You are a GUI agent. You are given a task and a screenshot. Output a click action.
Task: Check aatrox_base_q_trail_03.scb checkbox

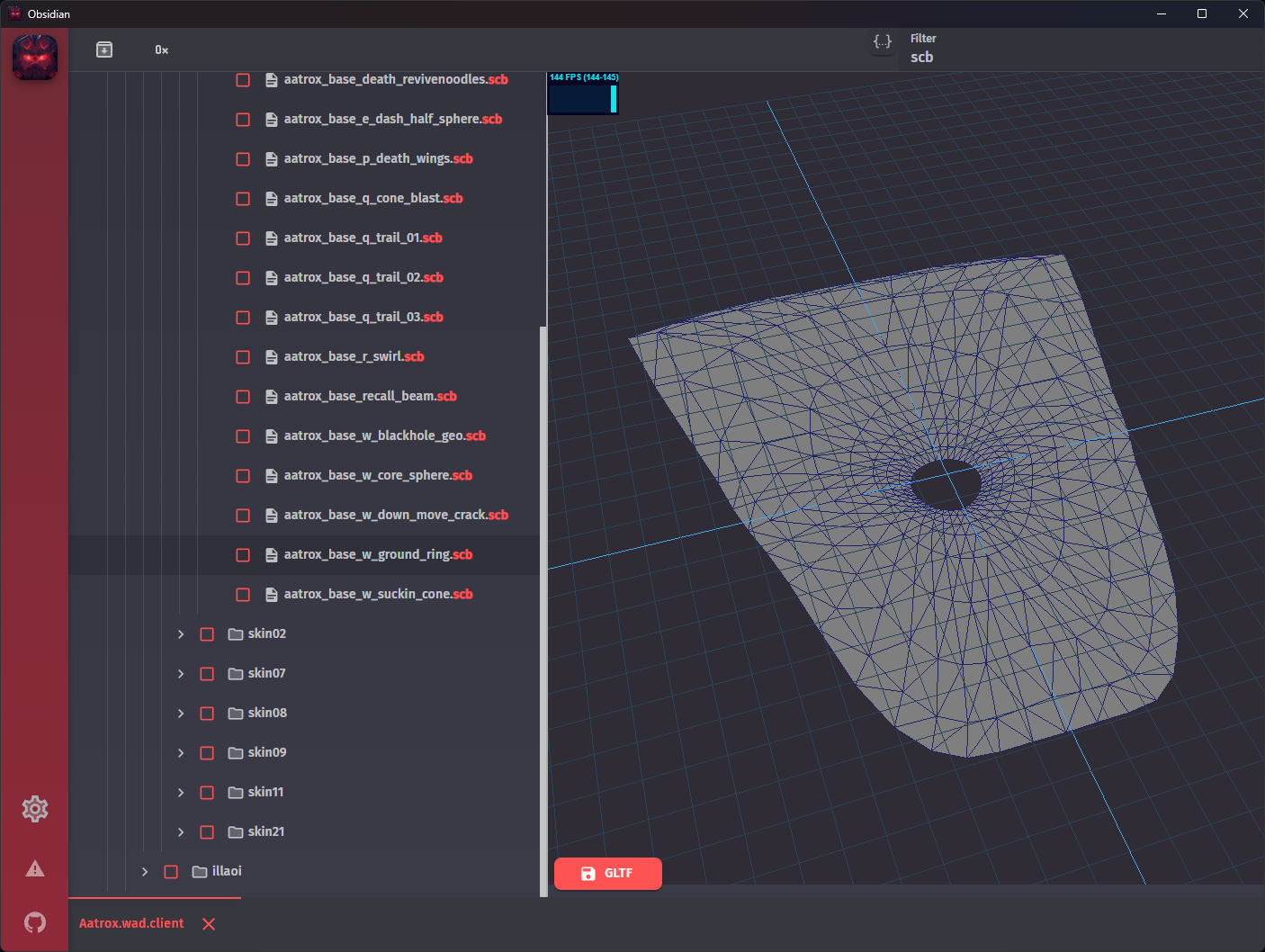[x=243, y=318]
